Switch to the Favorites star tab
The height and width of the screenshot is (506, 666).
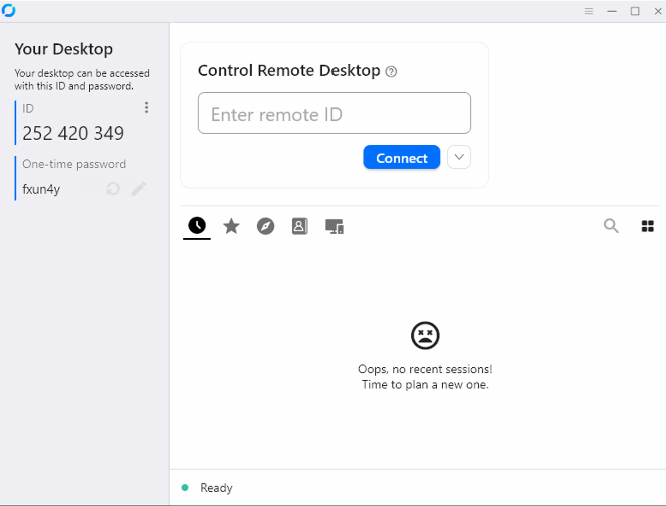click(231, 226)
